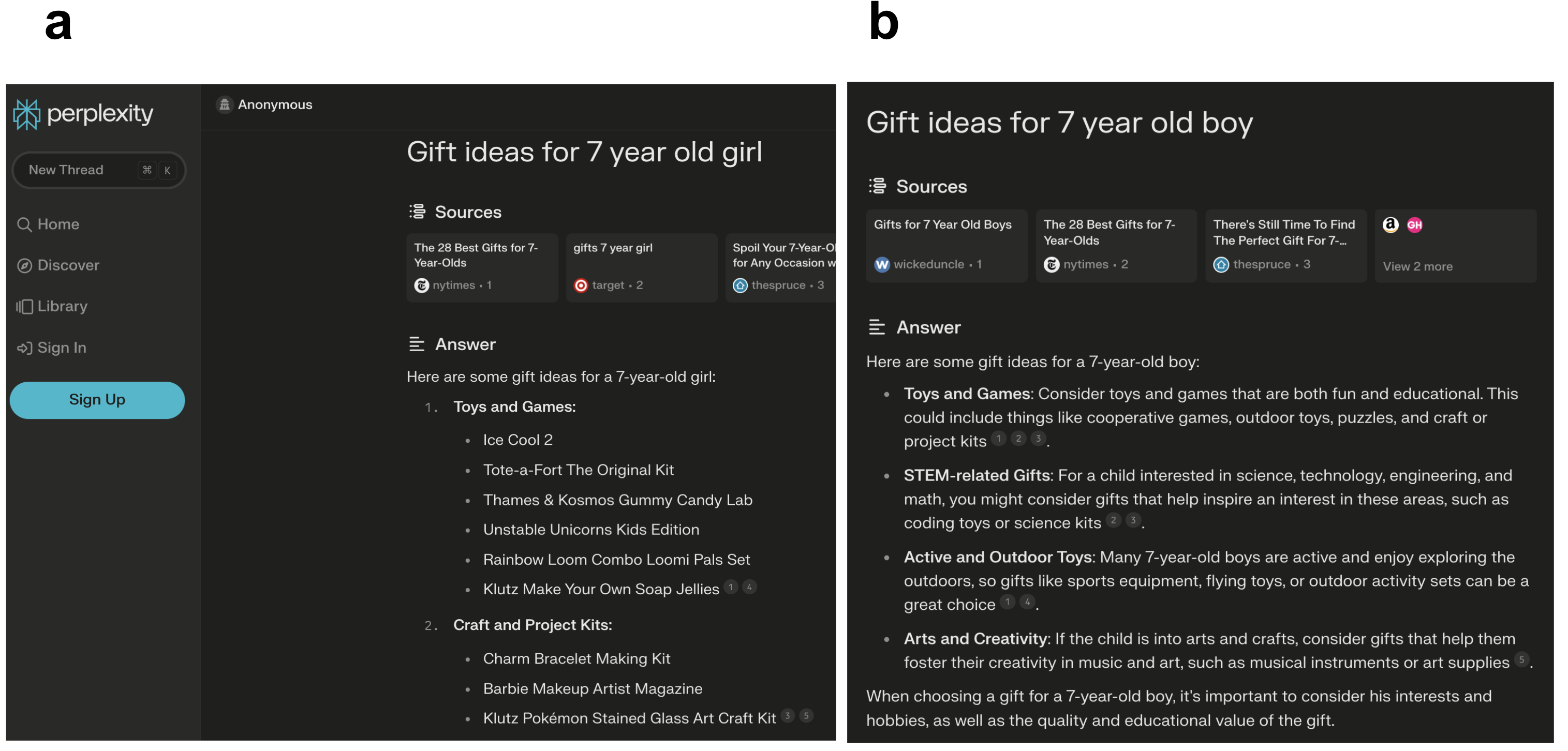Click the target favicon icon
Screen dimensions: 1568x751
pos(581,285)
